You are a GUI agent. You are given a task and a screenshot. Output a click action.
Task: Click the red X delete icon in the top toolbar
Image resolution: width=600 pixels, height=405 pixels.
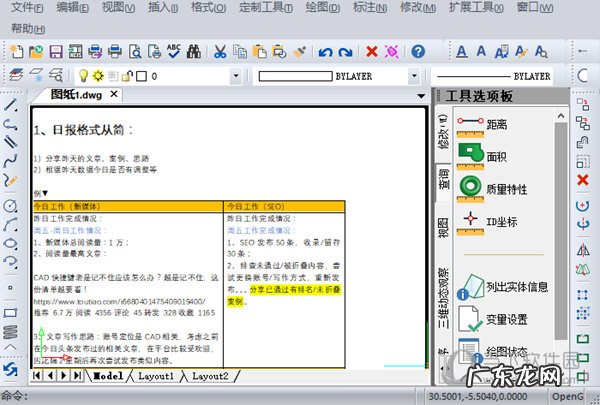(x=372, y=51)
